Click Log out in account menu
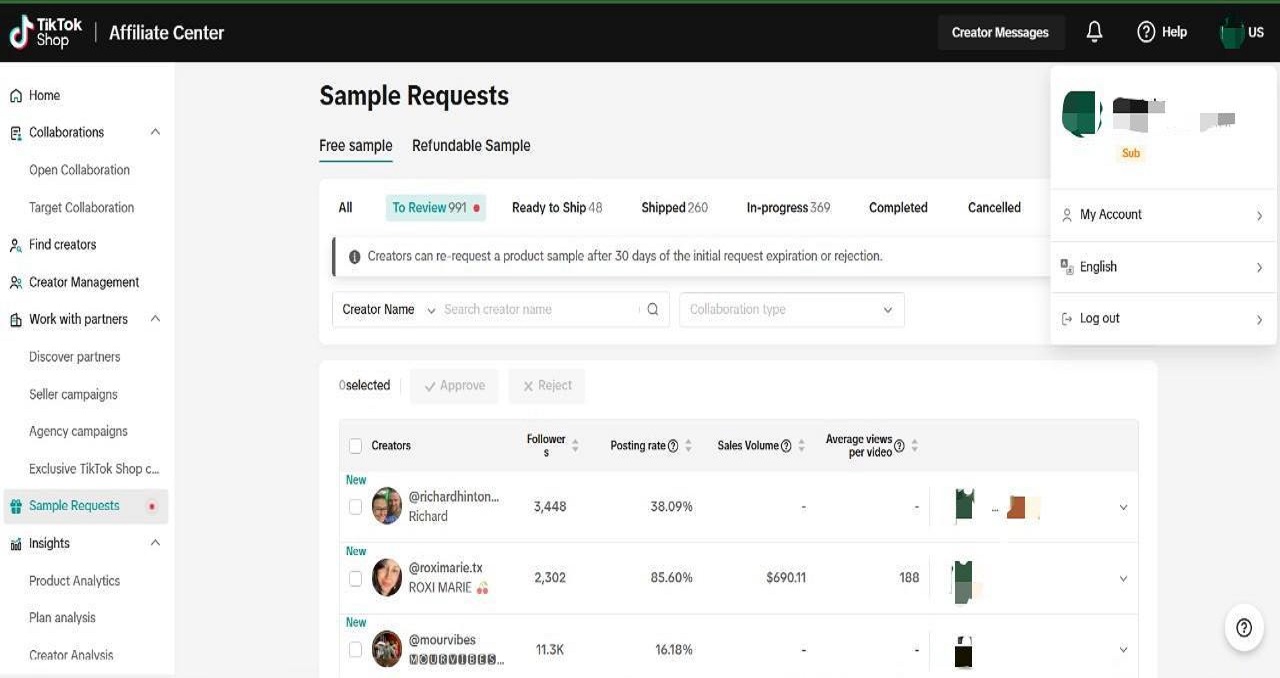 coord(1100,319)
